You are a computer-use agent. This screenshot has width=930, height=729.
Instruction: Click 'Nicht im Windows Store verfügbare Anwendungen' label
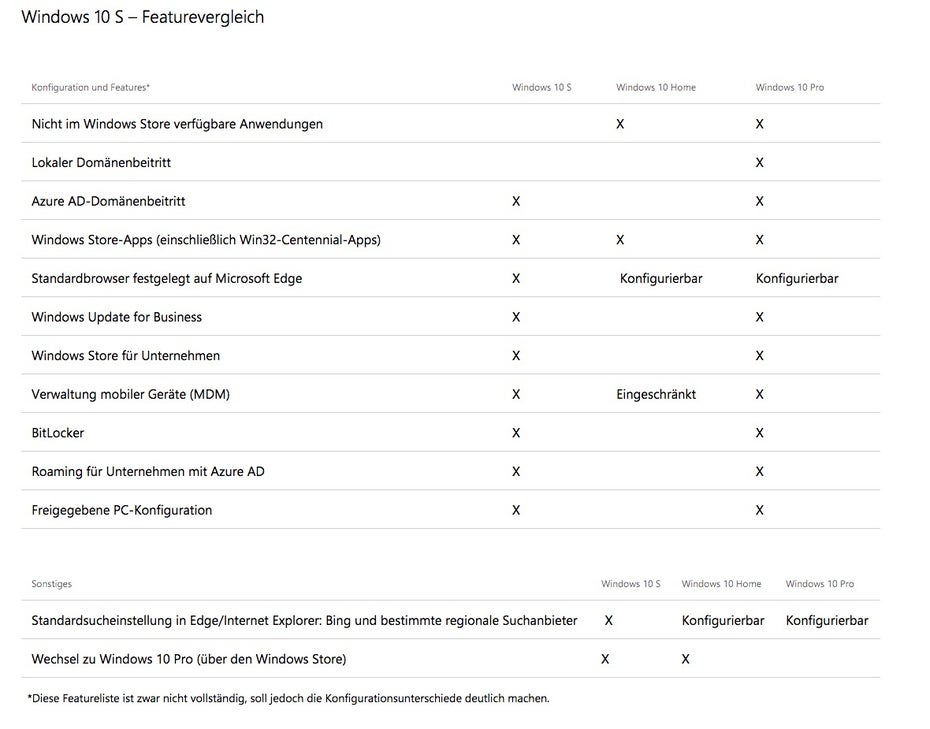click(x=177, y=124)
